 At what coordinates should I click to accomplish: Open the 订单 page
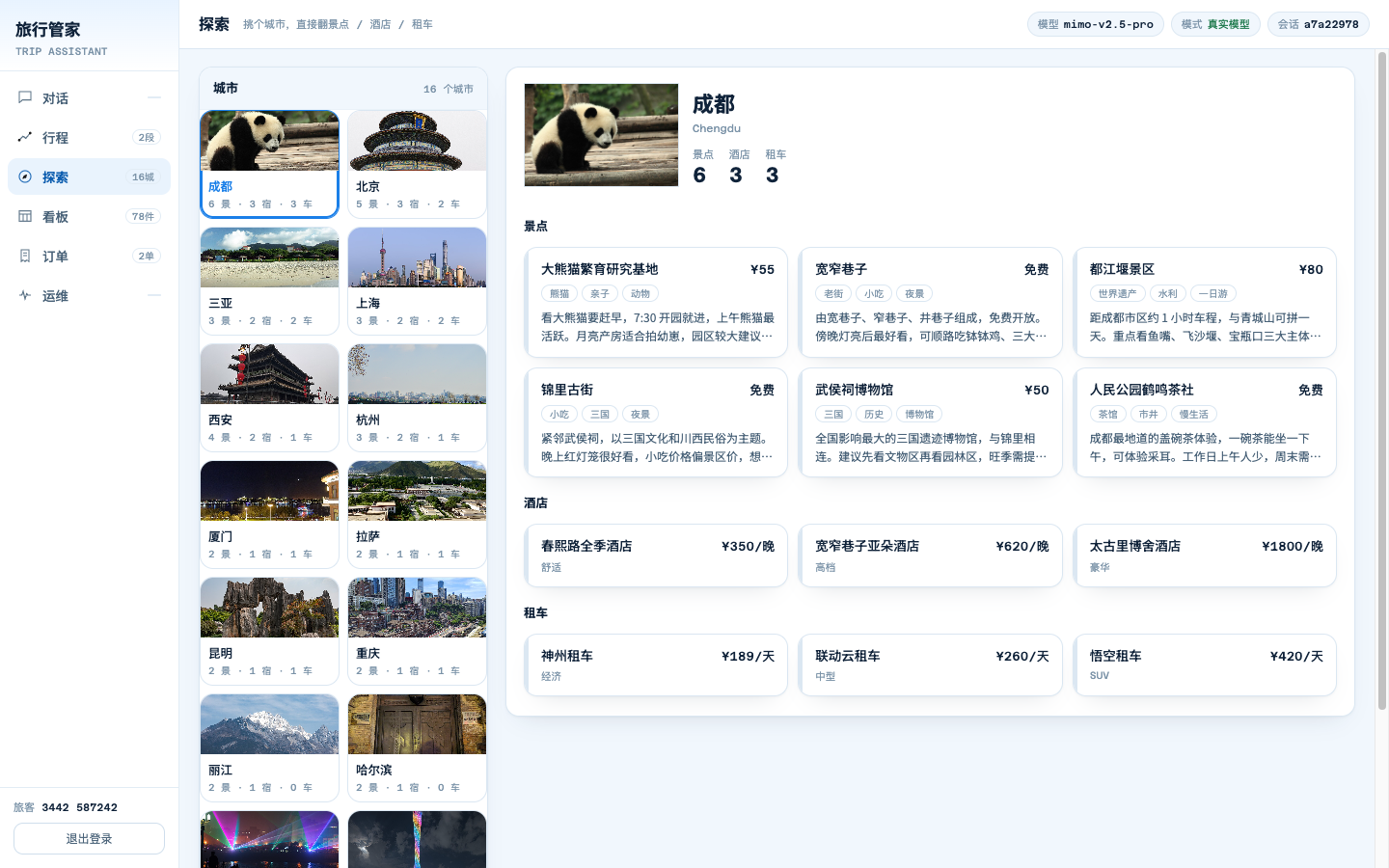tap(89, 256)
